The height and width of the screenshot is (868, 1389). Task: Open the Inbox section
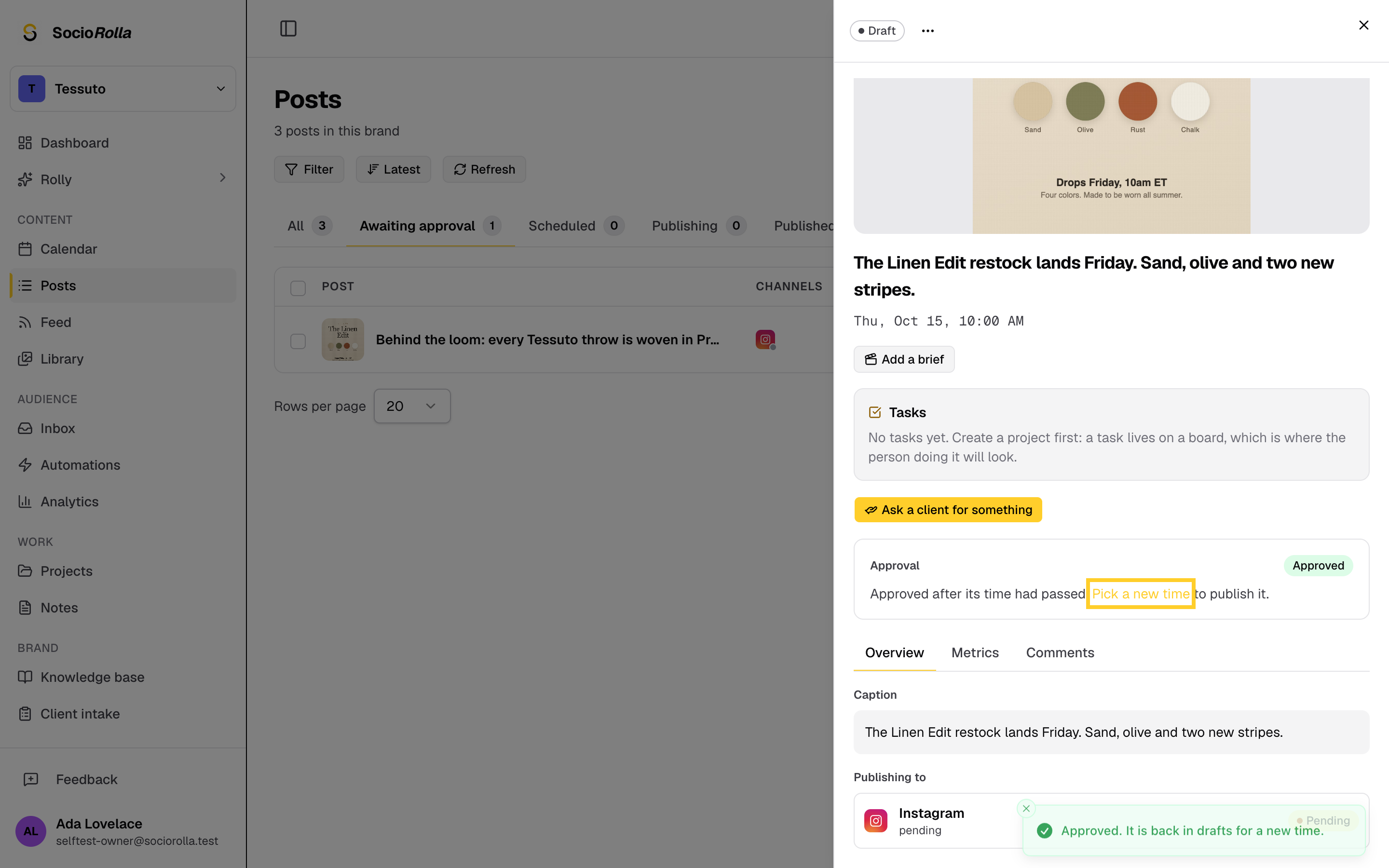point(123,428)
